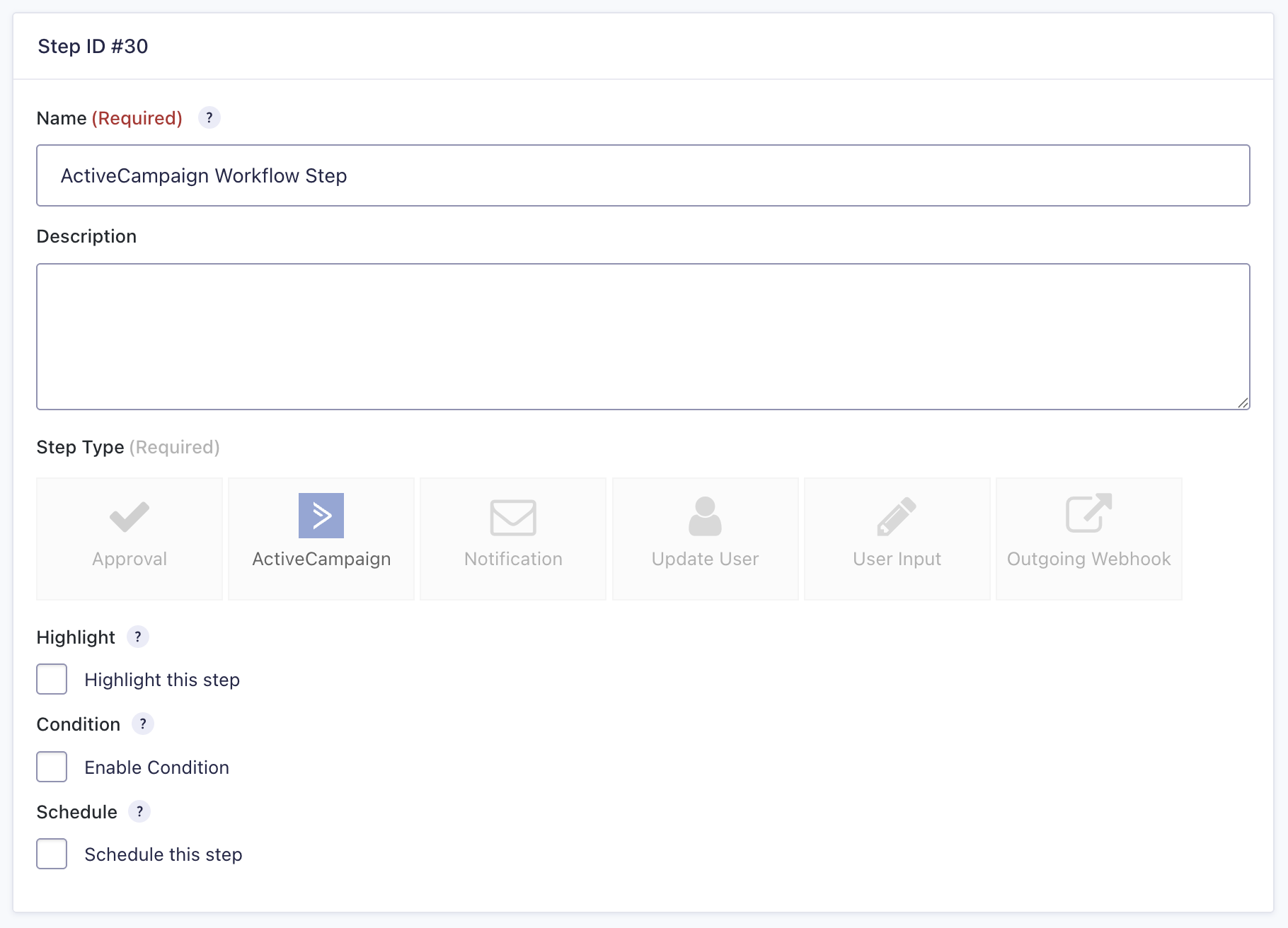Click the Description box resize handle
This screenshot has width=1288, height=928.
(1243, 402)
